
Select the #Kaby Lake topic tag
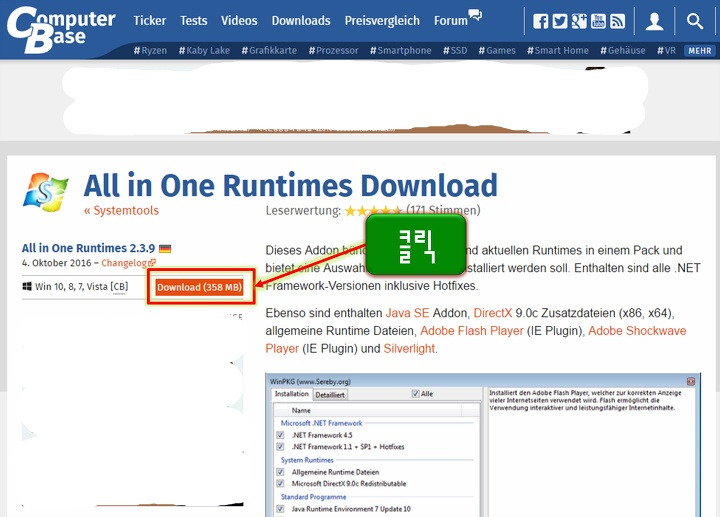204,51
